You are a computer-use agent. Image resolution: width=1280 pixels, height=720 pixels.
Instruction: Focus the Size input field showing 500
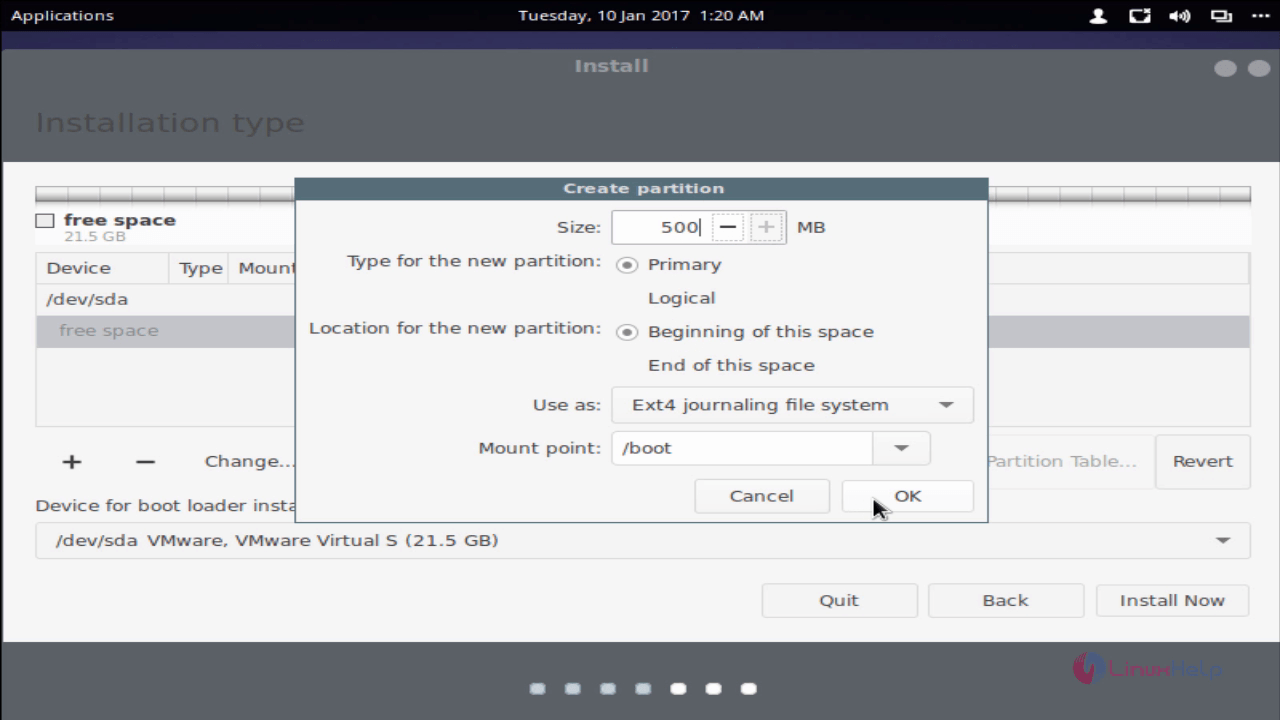point(660,227)
